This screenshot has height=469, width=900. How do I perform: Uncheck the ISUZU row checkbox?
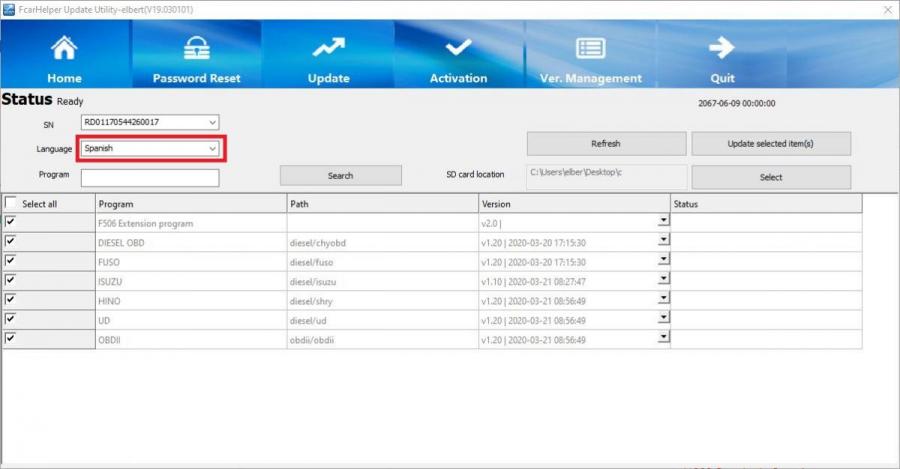click(11, 280)
